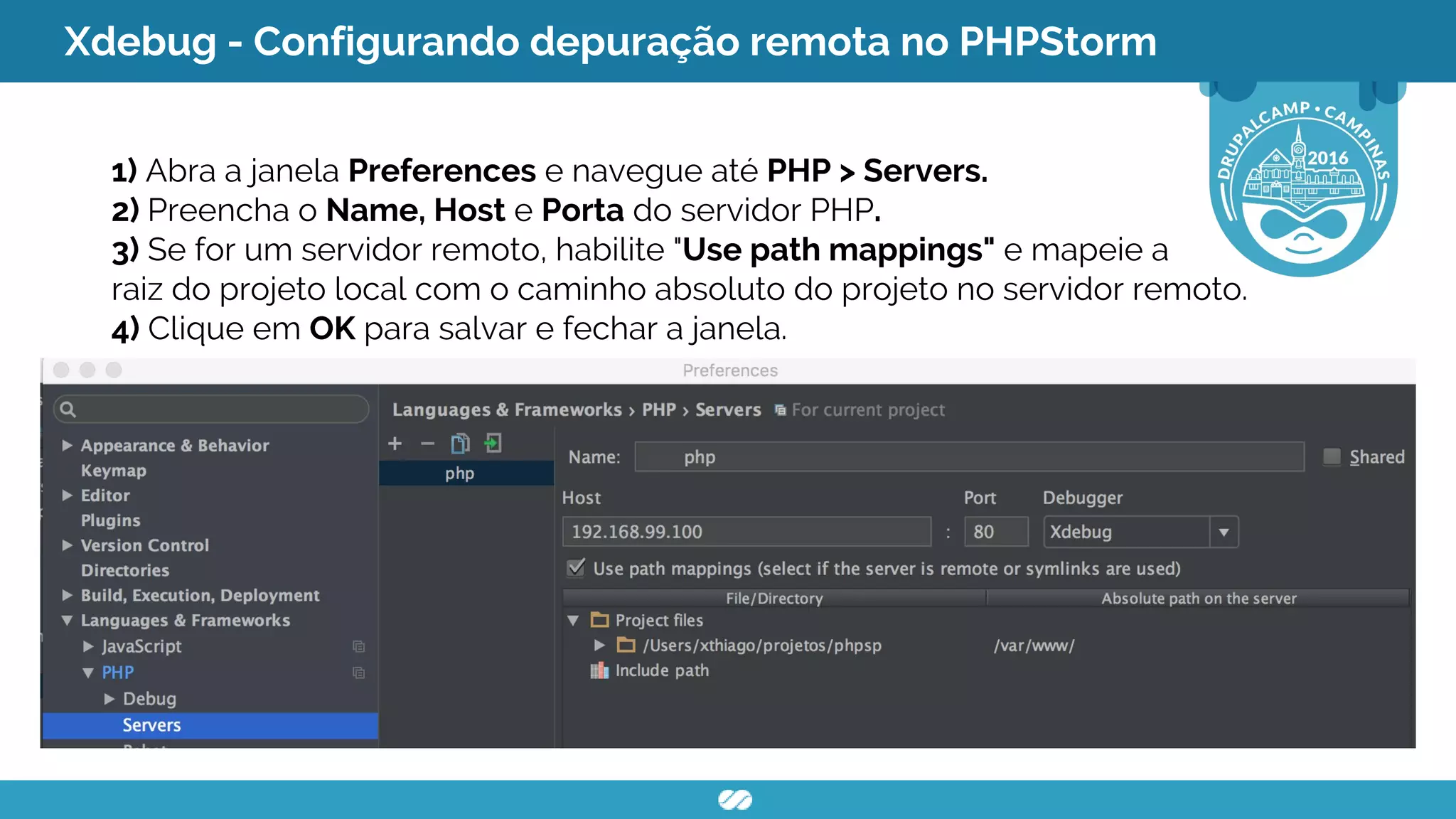This screenshot has height=819, width=1456.
Task: Click the Port field showing 80
Action: point(996,532)
